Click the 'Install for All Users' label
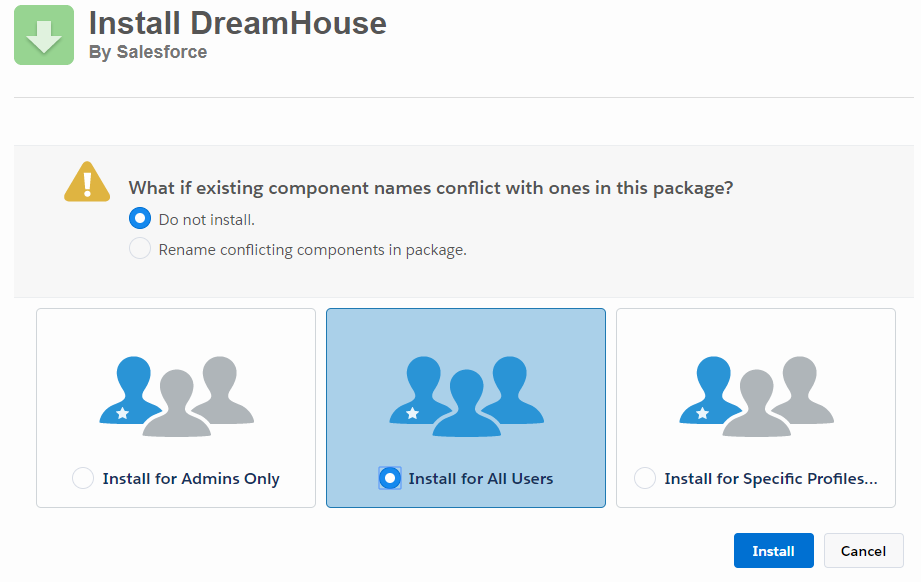Screen dimensions: 921x582 (x=481, y=479)
